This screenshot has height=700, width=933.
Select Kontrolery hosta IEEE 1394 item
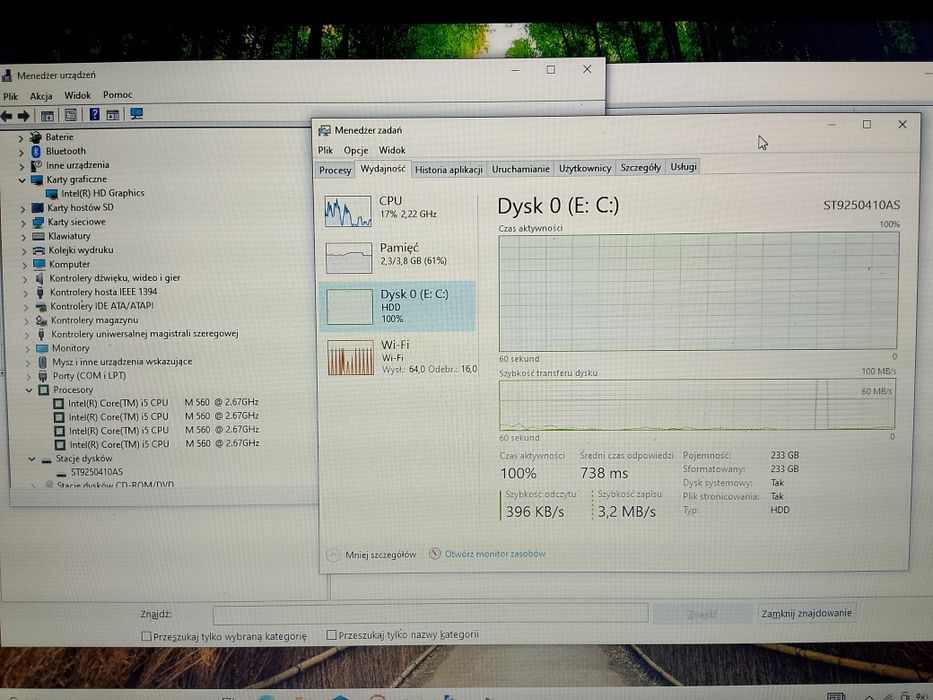[104, 292]
